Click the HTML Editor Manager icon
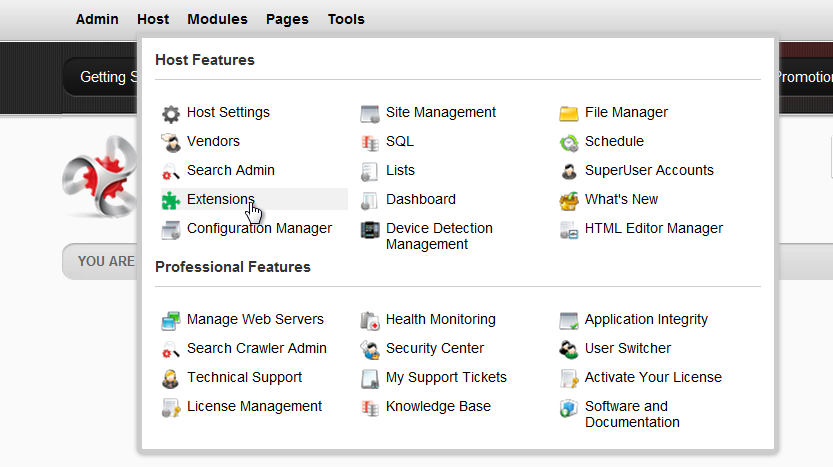This screenshot has width=833, height=467. coord(568,230)
